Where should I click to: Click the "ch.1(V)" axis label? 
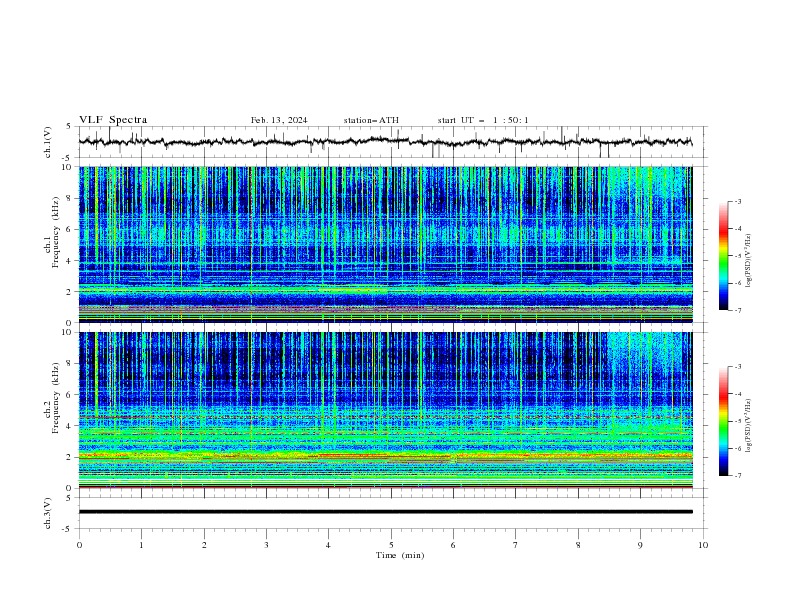click(48, 142)
